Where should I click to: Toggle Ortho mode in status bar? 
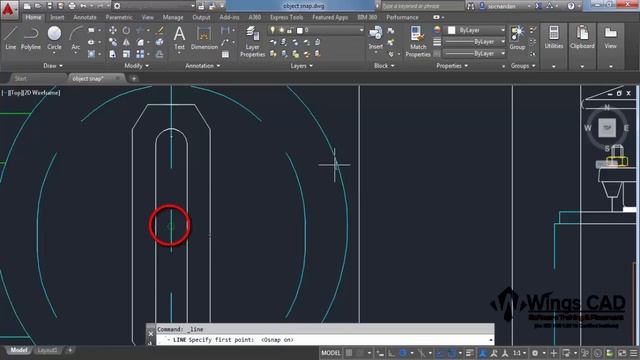(391, 353)
